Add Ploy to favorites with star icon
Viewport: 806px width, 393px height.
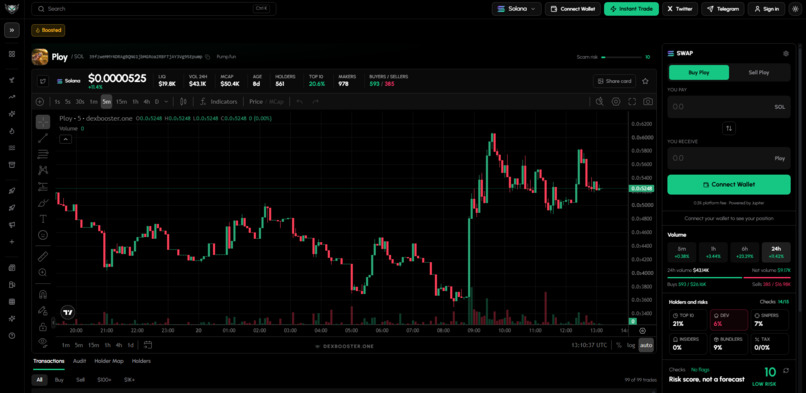pyautogui.click(x=645, y=81)
